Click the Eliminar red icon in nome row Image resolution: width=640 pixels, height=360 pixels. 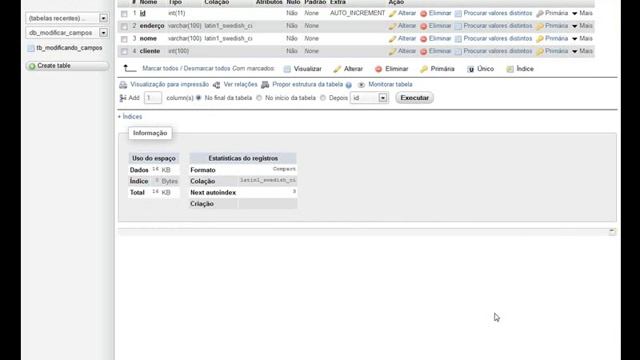424,39
